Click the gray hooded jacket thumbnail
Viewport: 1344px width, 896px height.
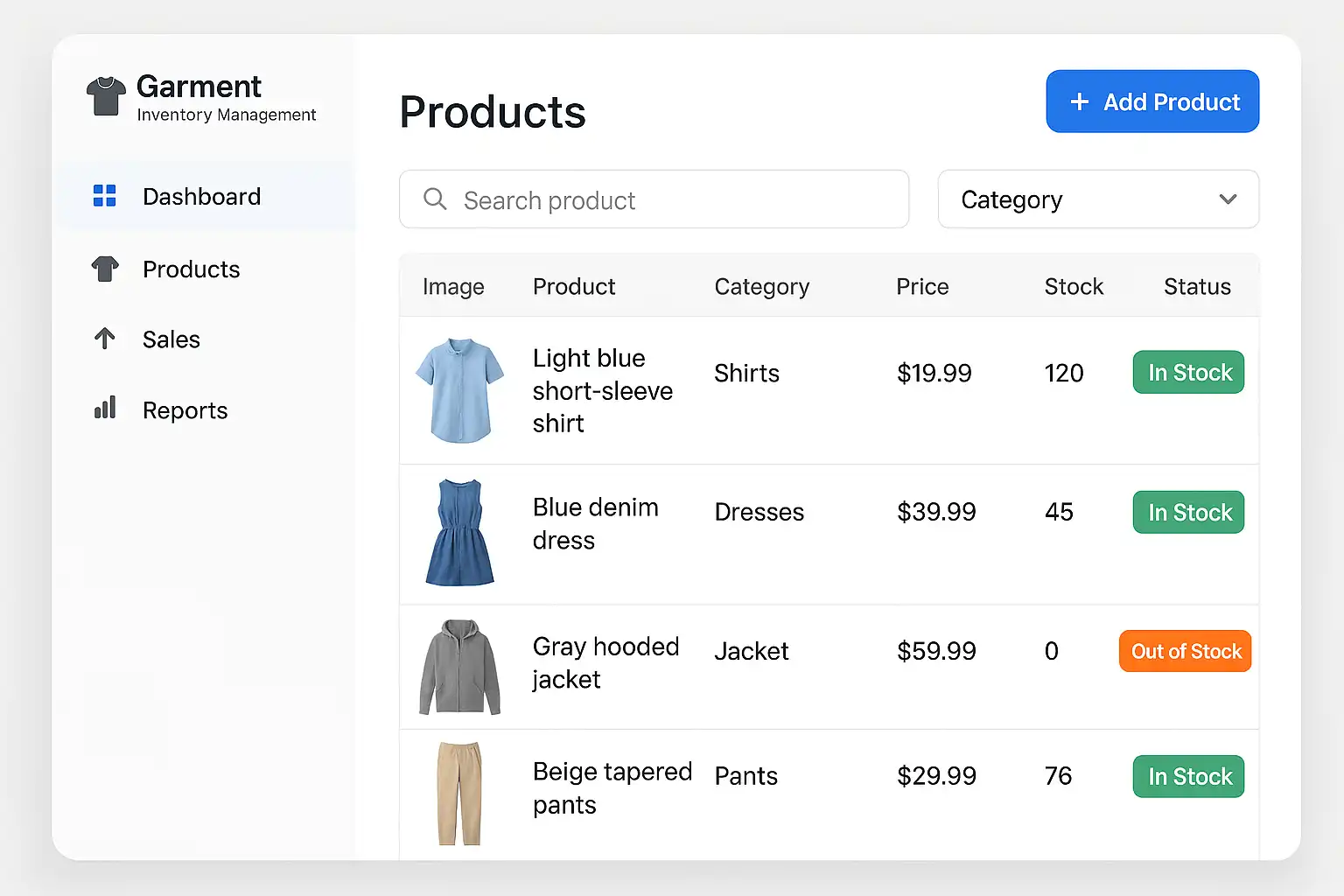(x=459, y=667)
